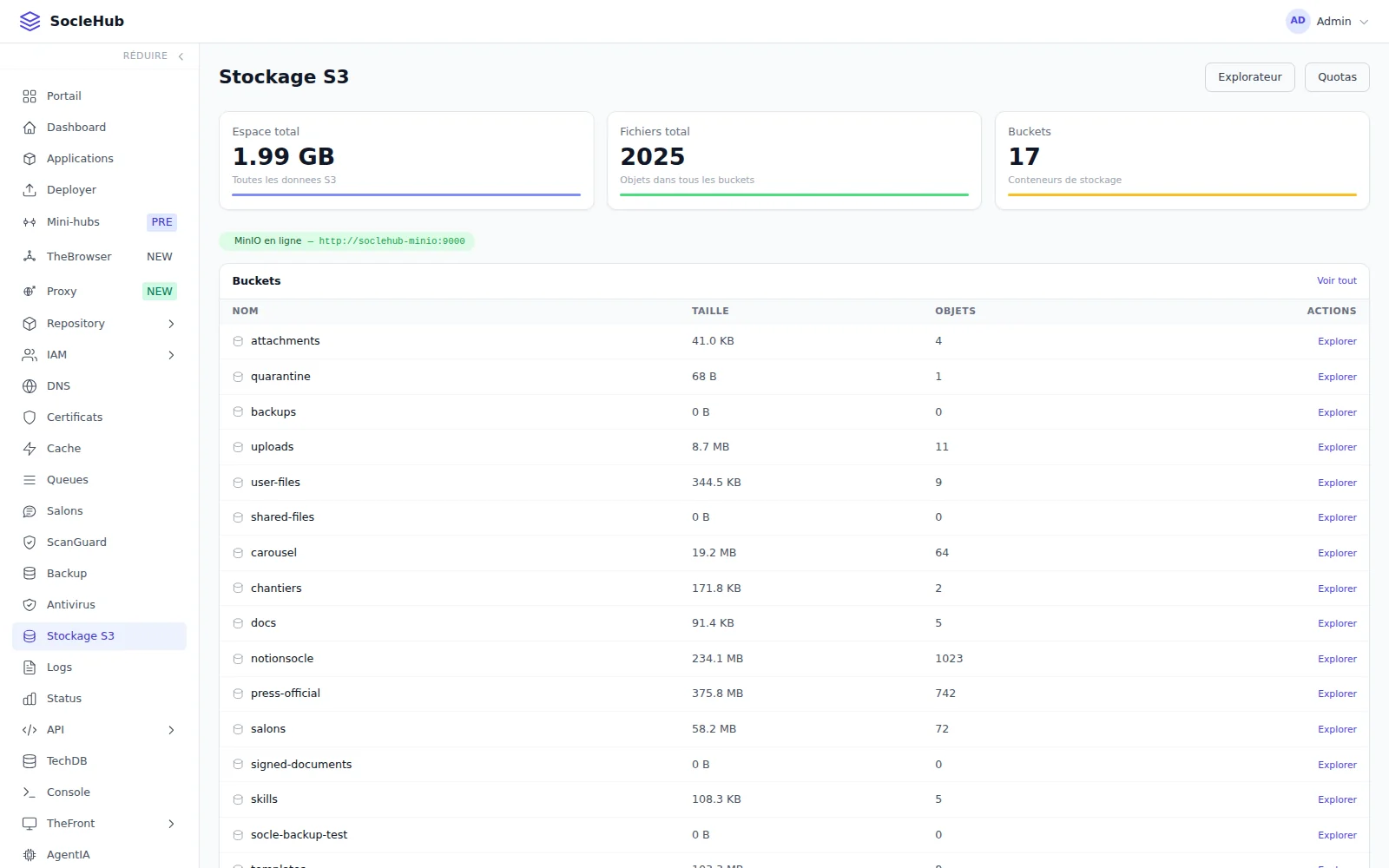Open the Antivirus menu item
Viewport: 1389px width, 868px height.
[100, 605]
